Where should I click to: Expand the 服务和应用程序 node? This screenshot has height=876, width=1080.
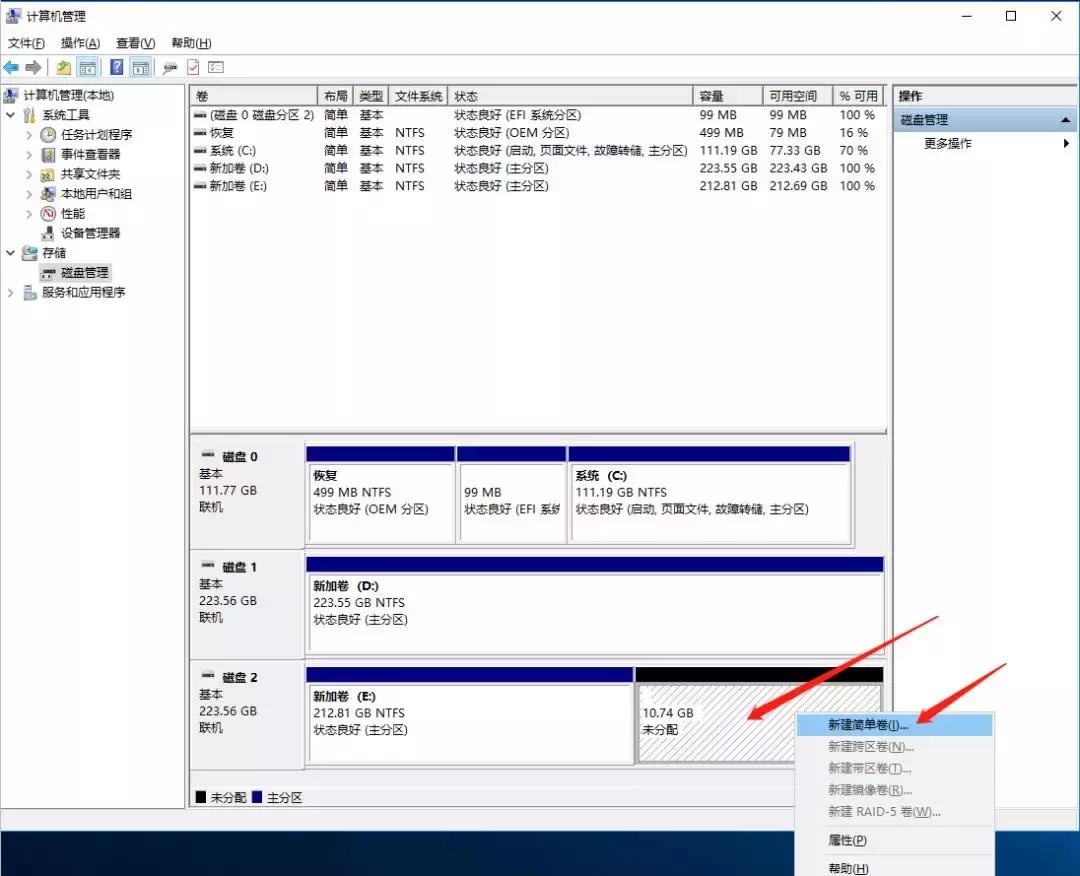(x=11, y=292)
